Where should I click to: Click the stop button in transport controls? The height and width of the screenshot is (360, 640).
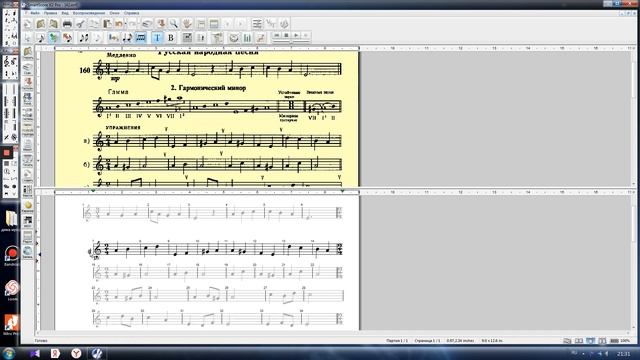point(286,36)
